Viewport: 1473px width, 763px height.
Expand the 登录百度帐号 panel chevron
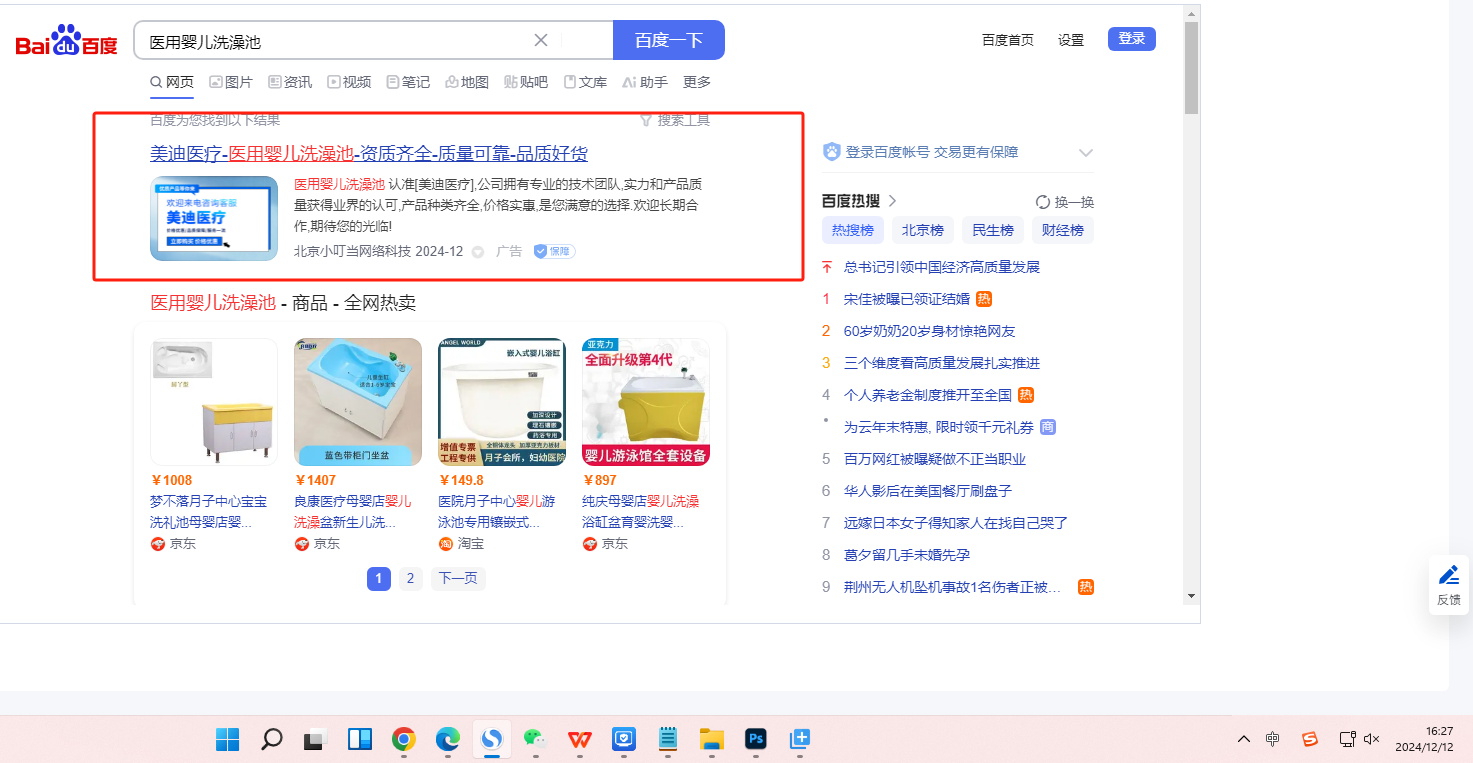[1086, 153]
